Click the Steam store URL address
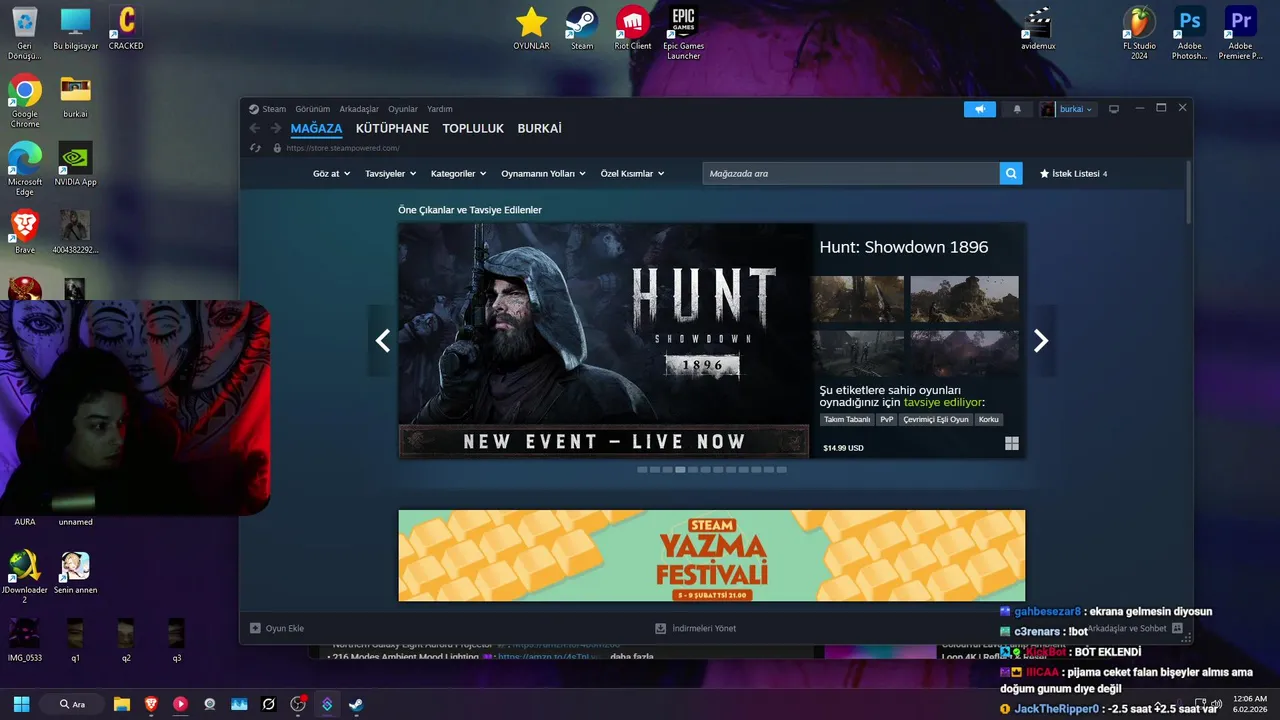 (343, 148)
